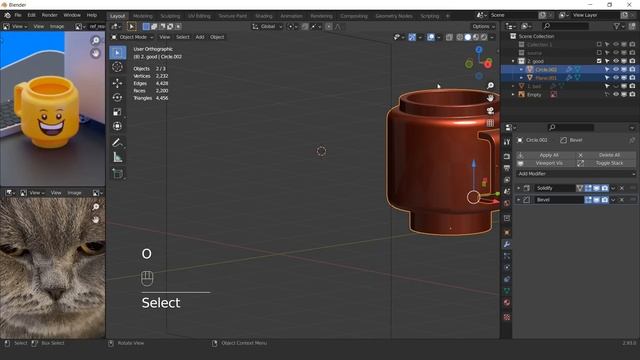The height and width of the screenshot is (360, 640).
Task: Click the pan hand in the cat image editor
Action: click(x=96, y=220)
